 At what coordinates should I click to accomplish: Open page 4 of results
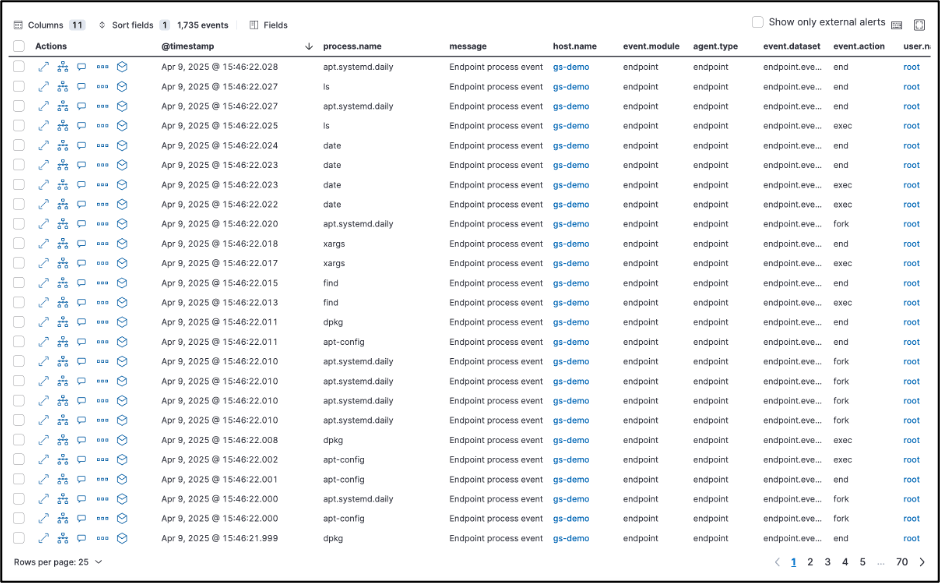tap(845, 562)
